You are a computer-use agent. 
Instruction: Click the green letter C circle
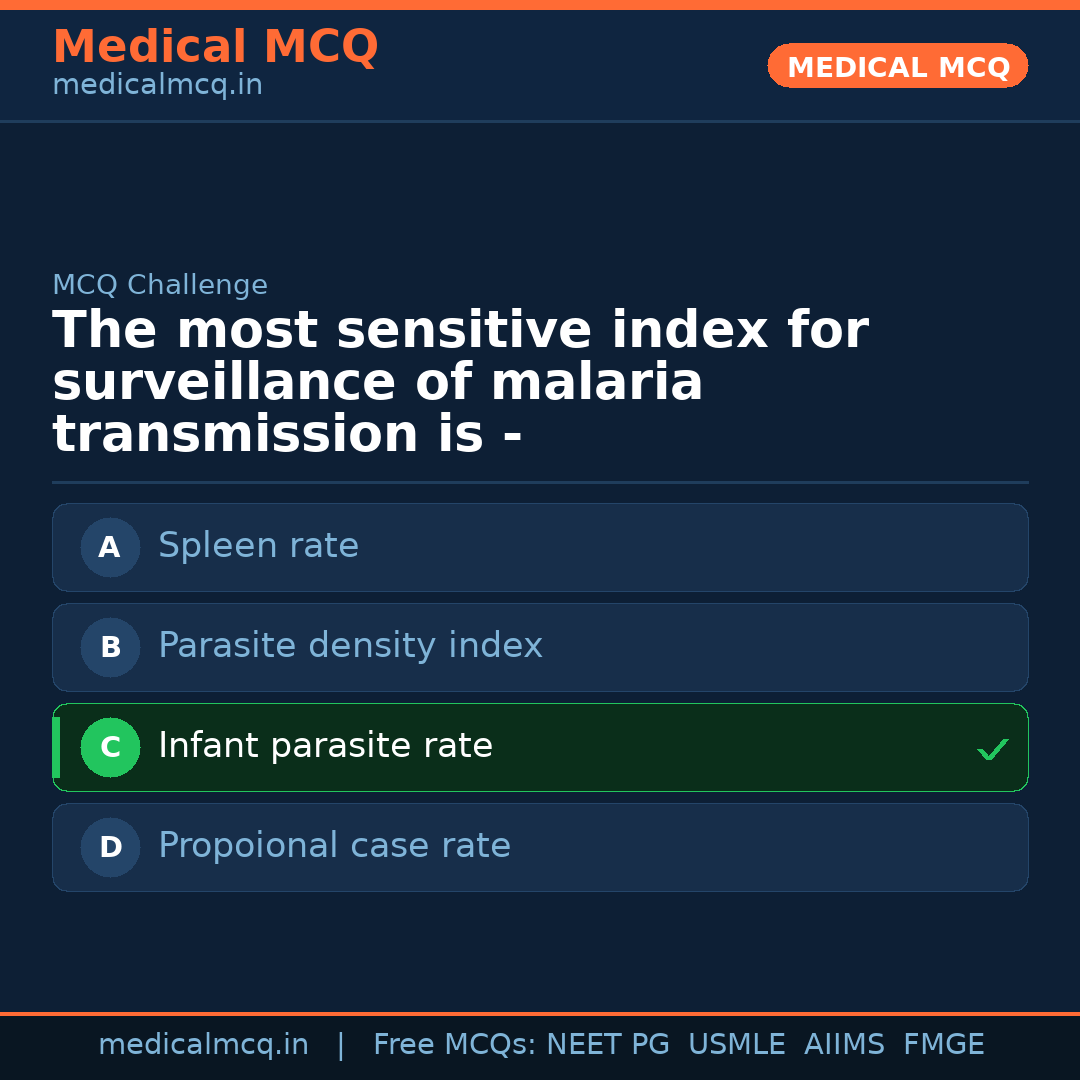point(110,747)
